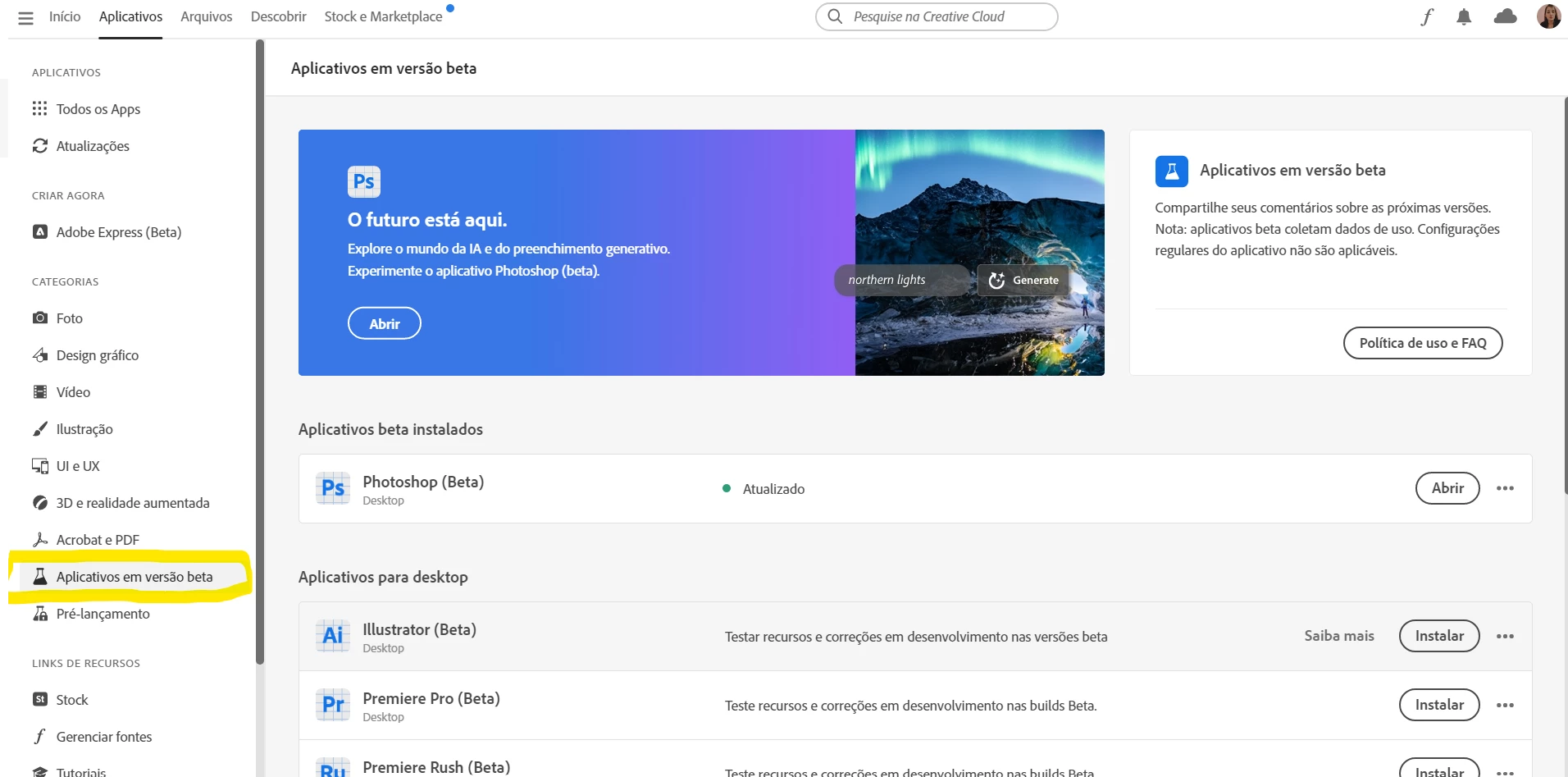The height and width of the screenshot is (777, 1568).
Task: Click the Gerenciar fontes f icon
Action: pos(39,736)
